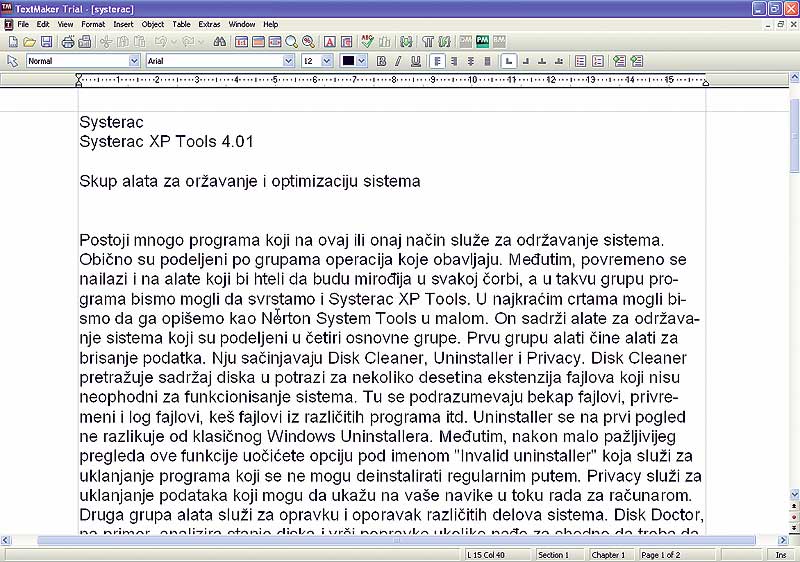Toggle left paragraph alignment
The width and height of the screenshot is (800, 562).
click(437, 61)
